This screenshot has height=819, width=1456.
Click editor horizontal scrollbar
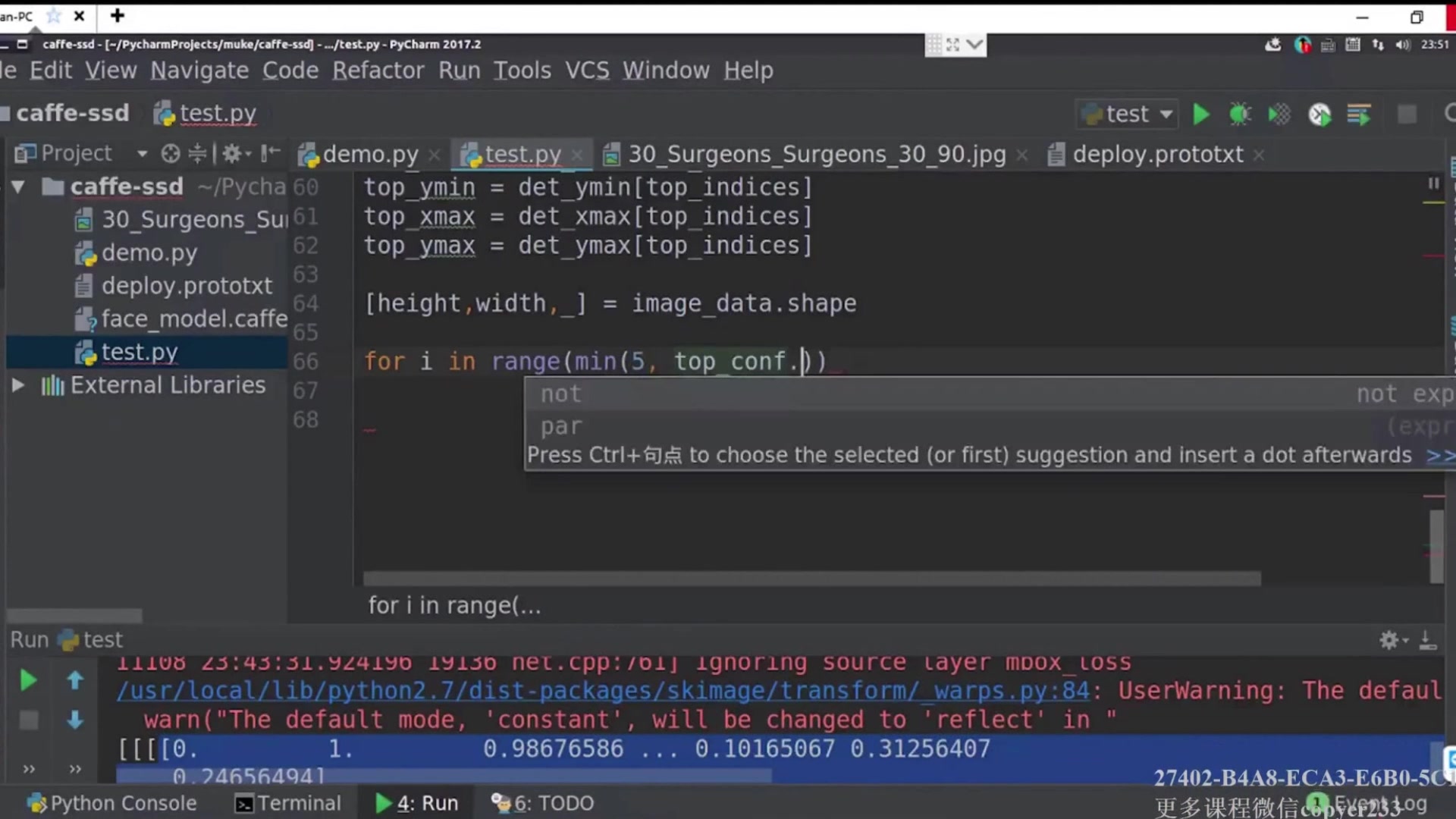pos(811,579)
